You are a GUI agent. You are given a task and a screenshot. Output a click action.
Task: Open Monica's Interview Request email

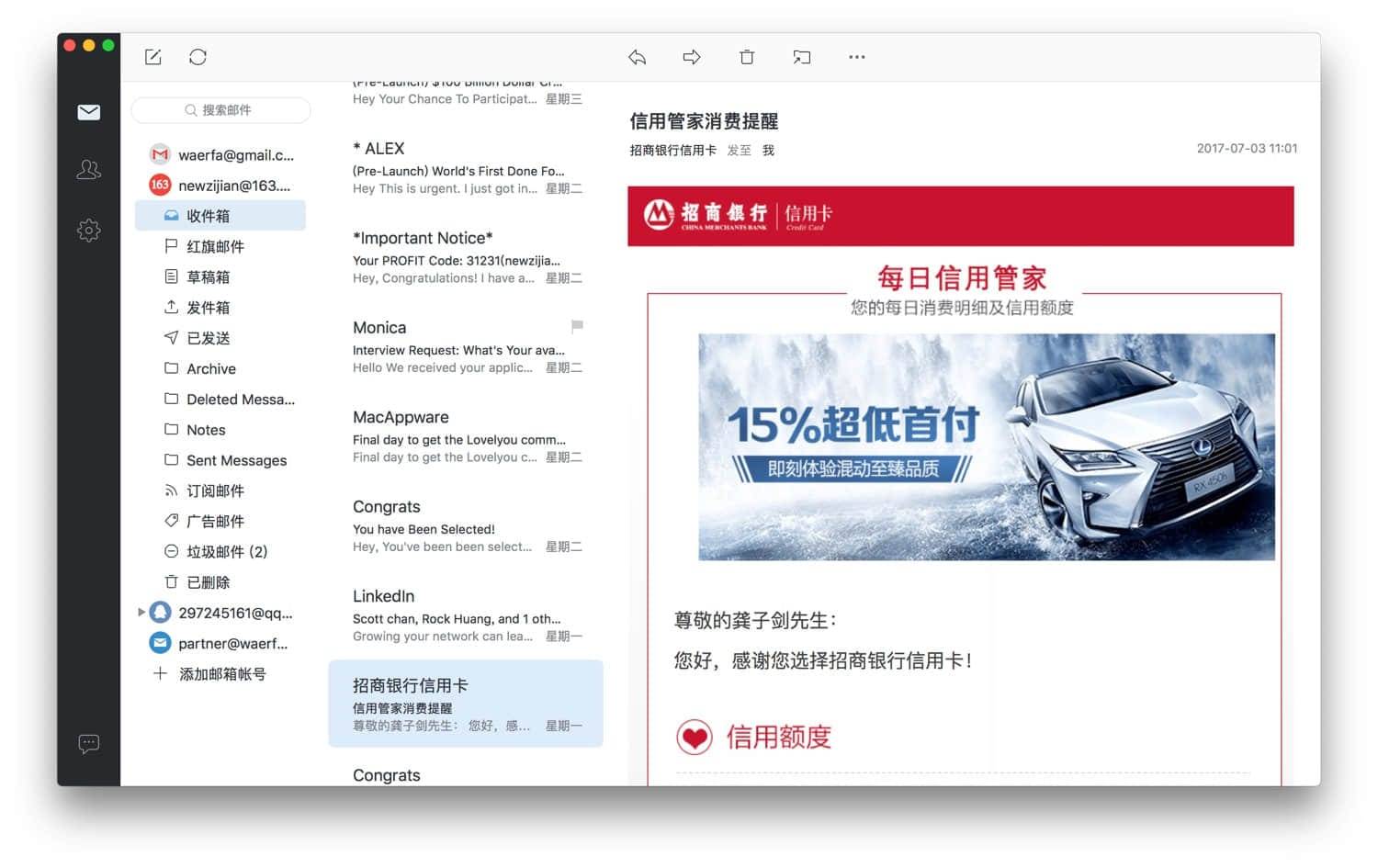[466, 346]
